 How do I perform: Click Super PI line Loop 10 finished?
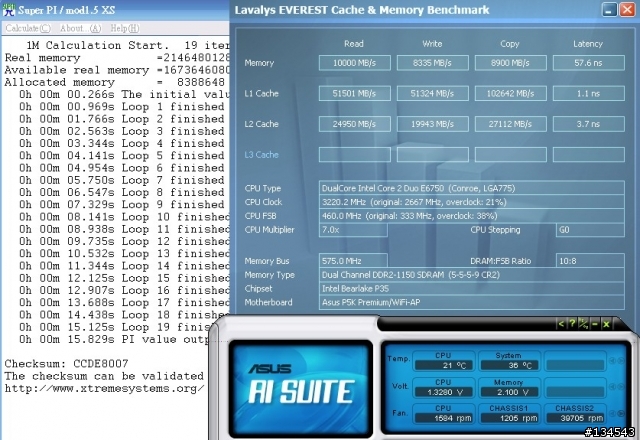124,217
